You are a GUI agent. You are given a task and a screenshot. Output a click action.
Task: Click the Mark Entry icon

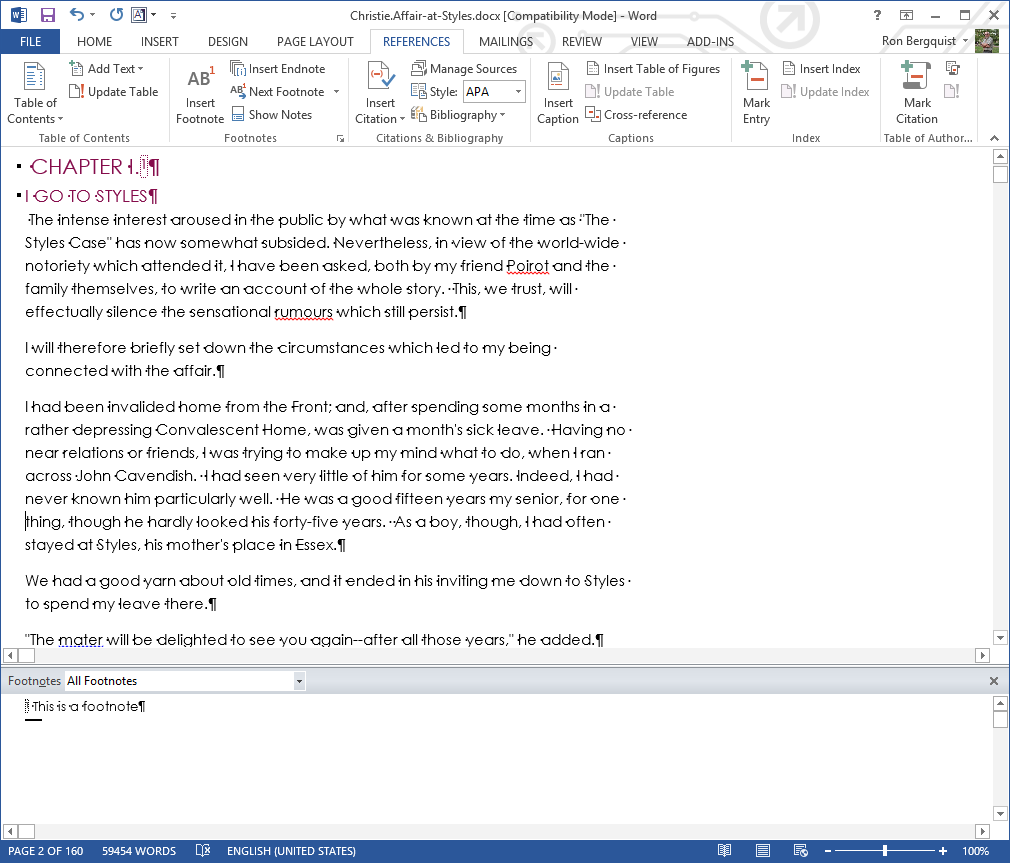(x=756, y=79)
